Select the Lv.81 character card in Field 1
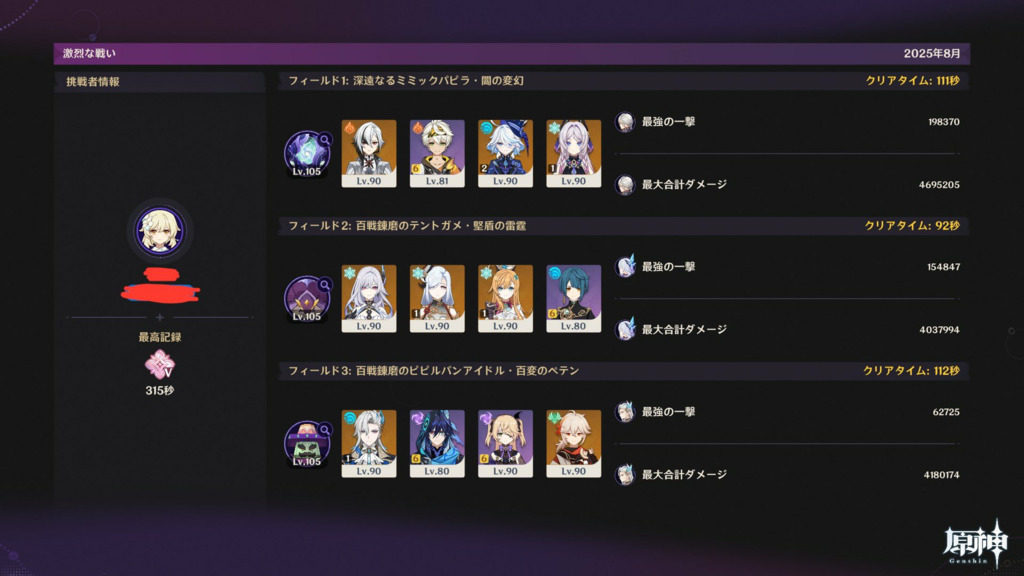 point(437,153)
